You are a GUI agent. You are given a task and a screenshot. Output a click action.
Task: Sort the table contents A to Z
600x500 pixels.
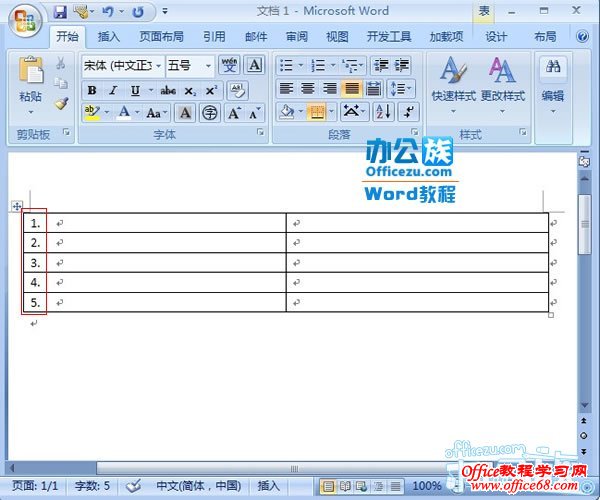pos(383,112)
